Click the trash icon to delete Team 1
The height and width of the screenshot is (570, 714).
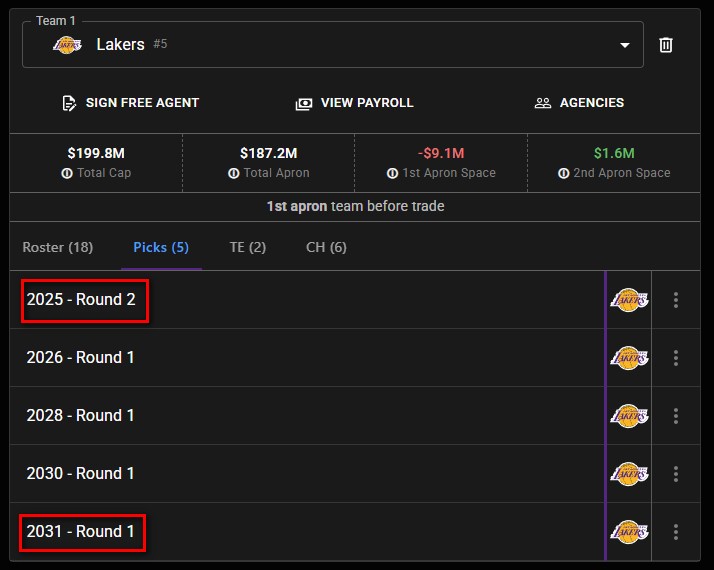(666, 45)
